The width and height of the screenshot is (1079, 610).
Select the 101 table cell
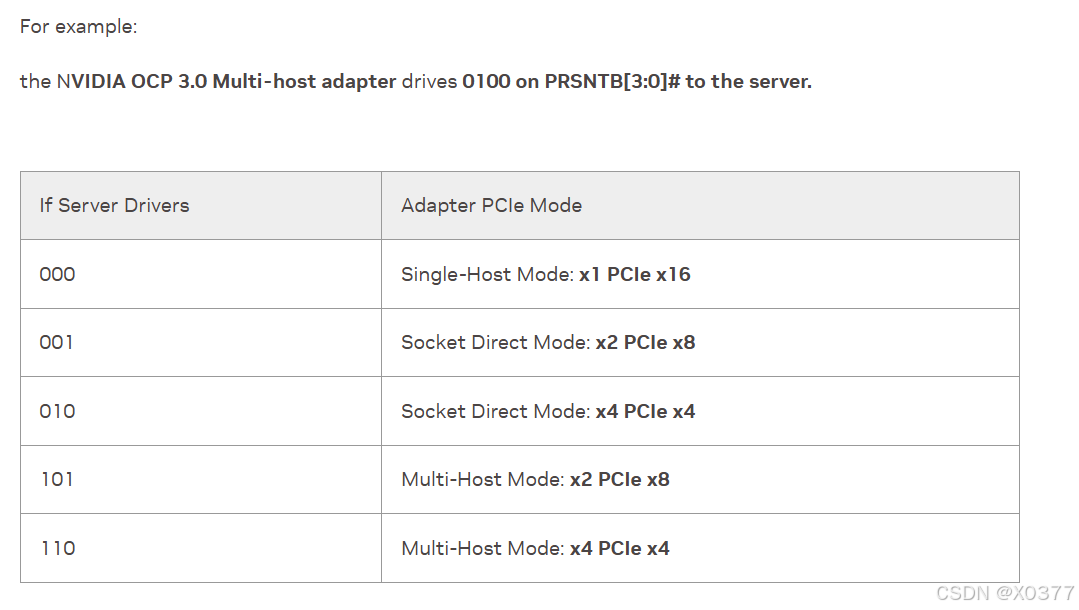click(201, 479)
